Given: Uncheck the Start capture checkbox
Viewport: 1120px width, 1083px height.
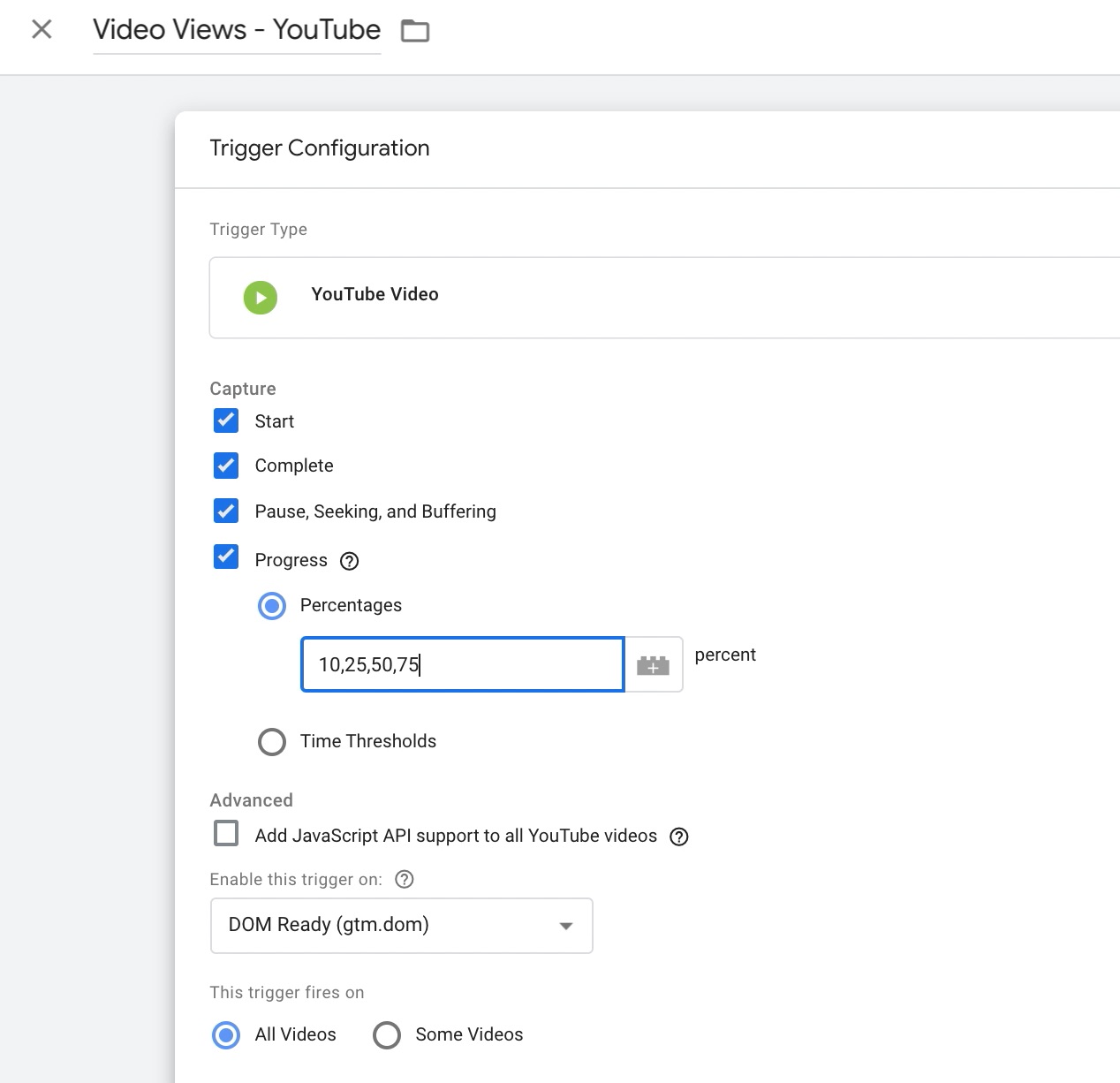Looking at the screenshot, I should (x=226, y=420).
